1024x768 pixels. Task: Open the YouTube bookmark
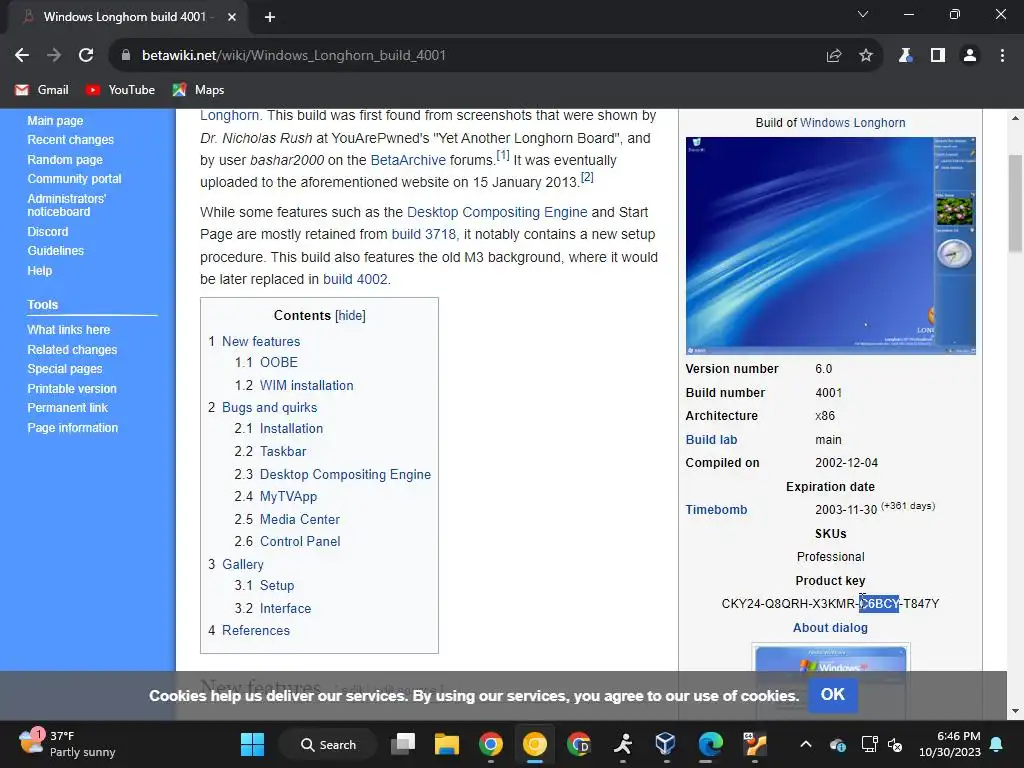(120, 90)
